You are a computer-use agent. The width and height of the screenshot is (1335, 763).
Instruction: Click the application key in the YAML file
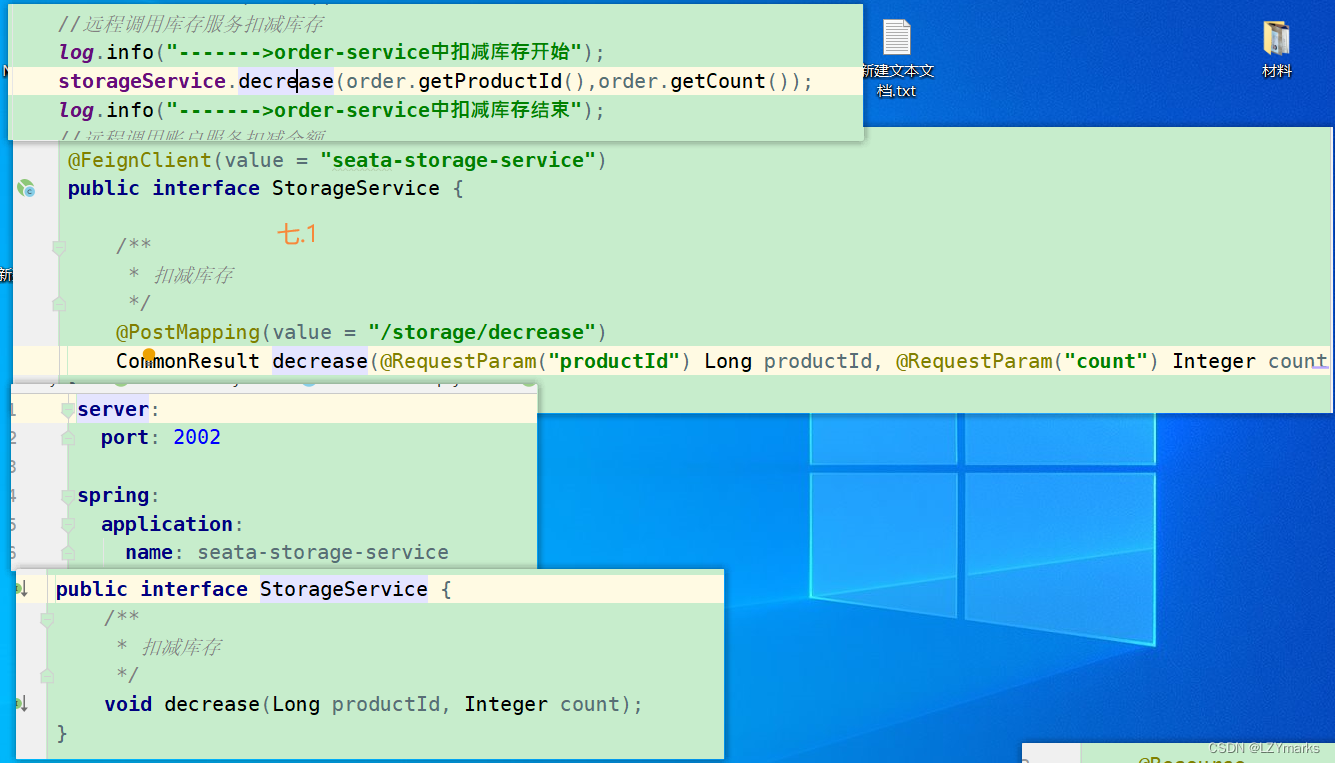point(167,524)
